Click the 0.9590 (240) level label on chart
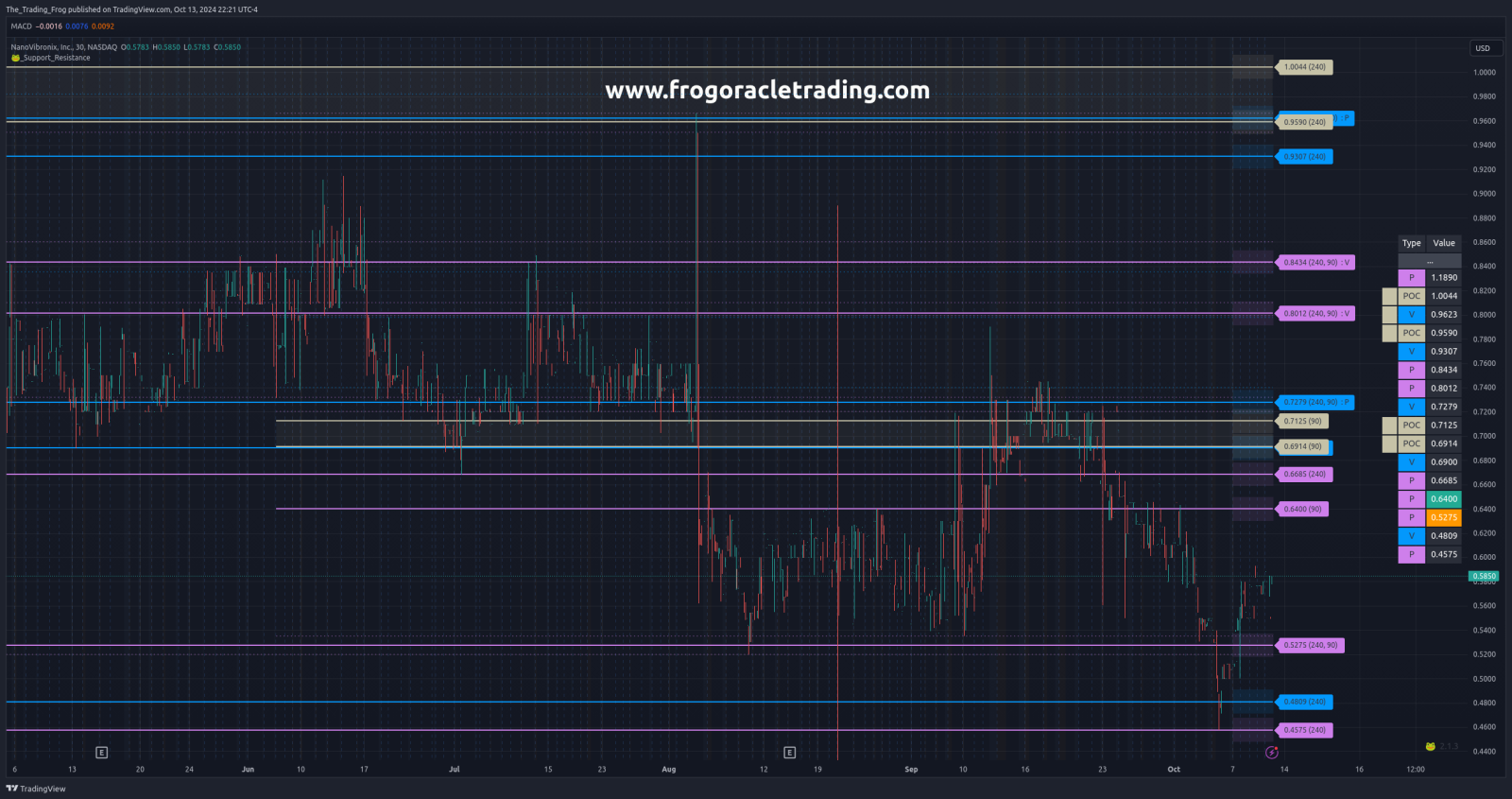1512x799 pixels. coord(1304,122)
